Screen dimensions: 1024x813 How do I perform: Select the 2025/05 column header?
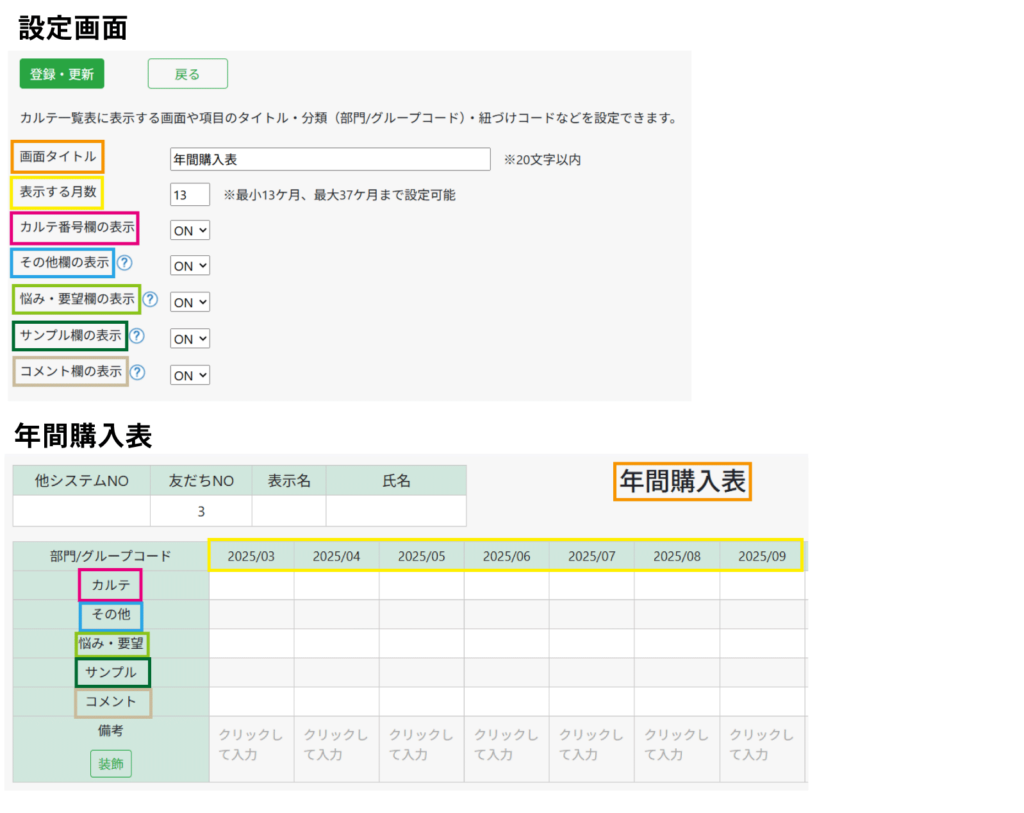coord(421,556)
